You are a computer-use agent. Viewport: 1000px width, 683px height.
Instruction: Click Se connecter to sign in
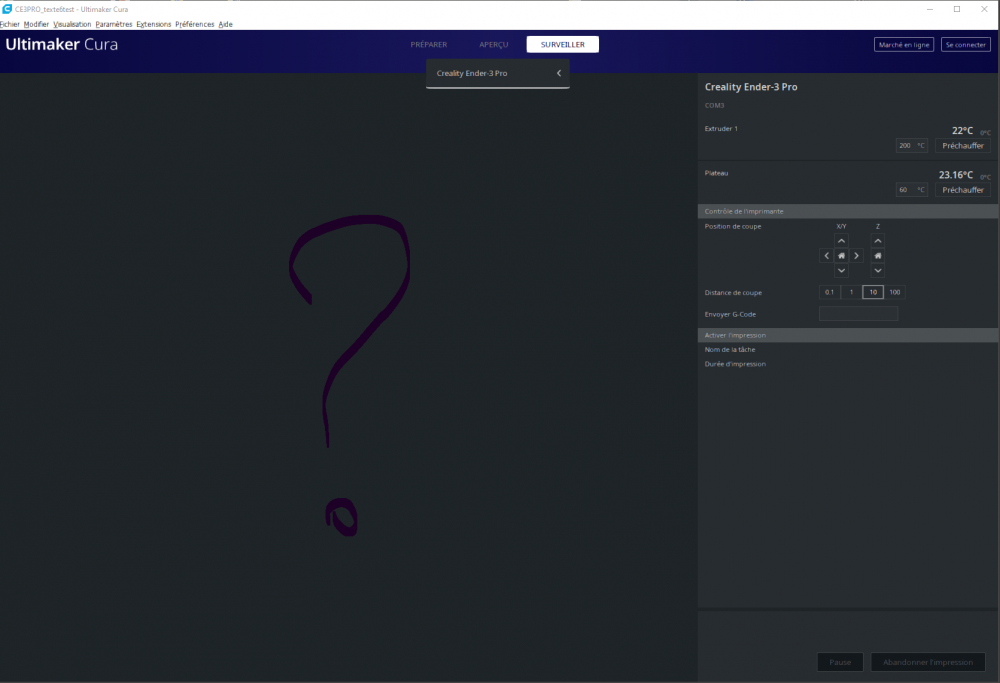point(966,45)
